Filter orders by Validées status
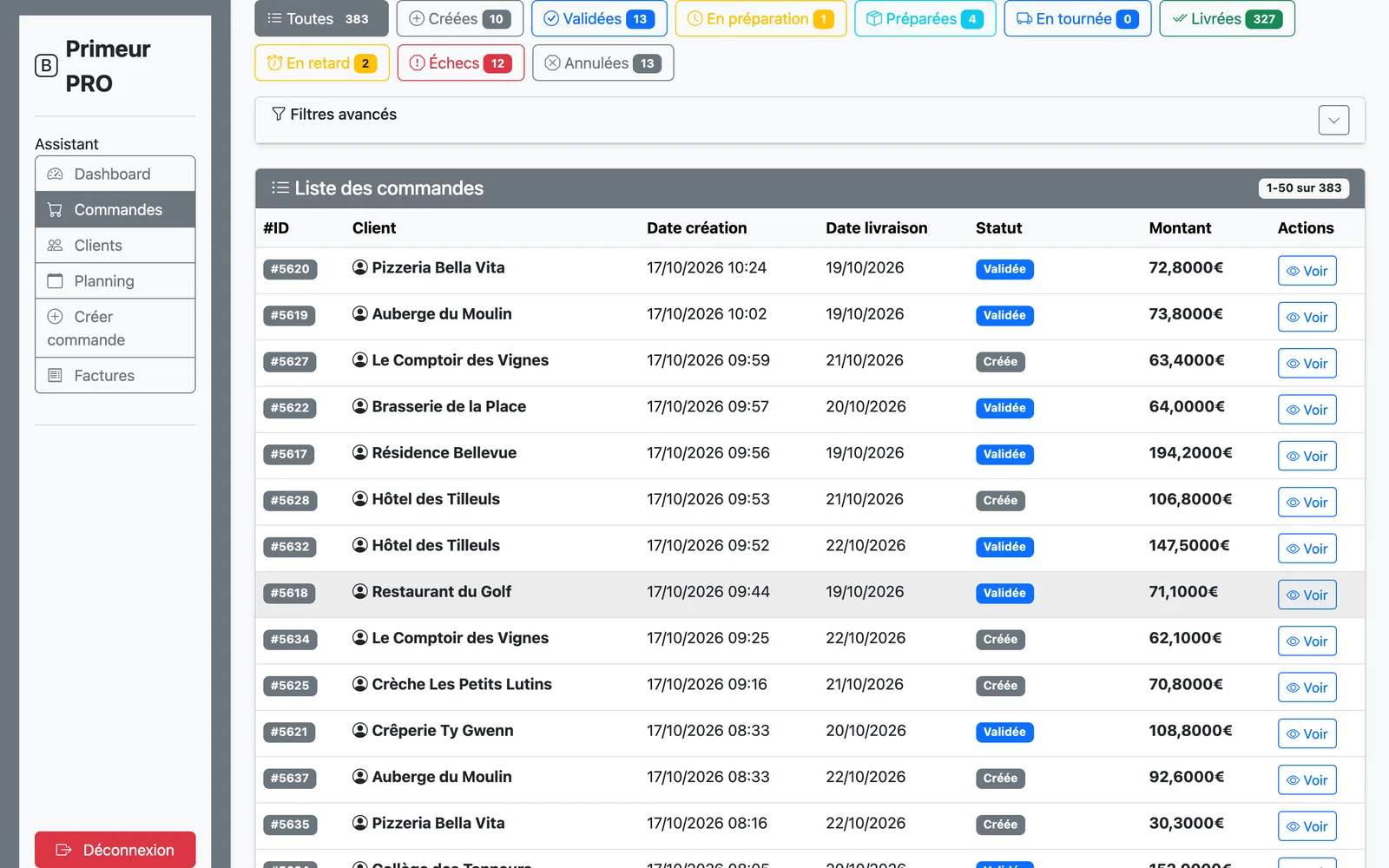1389x868 pixels. click(599, 18)
